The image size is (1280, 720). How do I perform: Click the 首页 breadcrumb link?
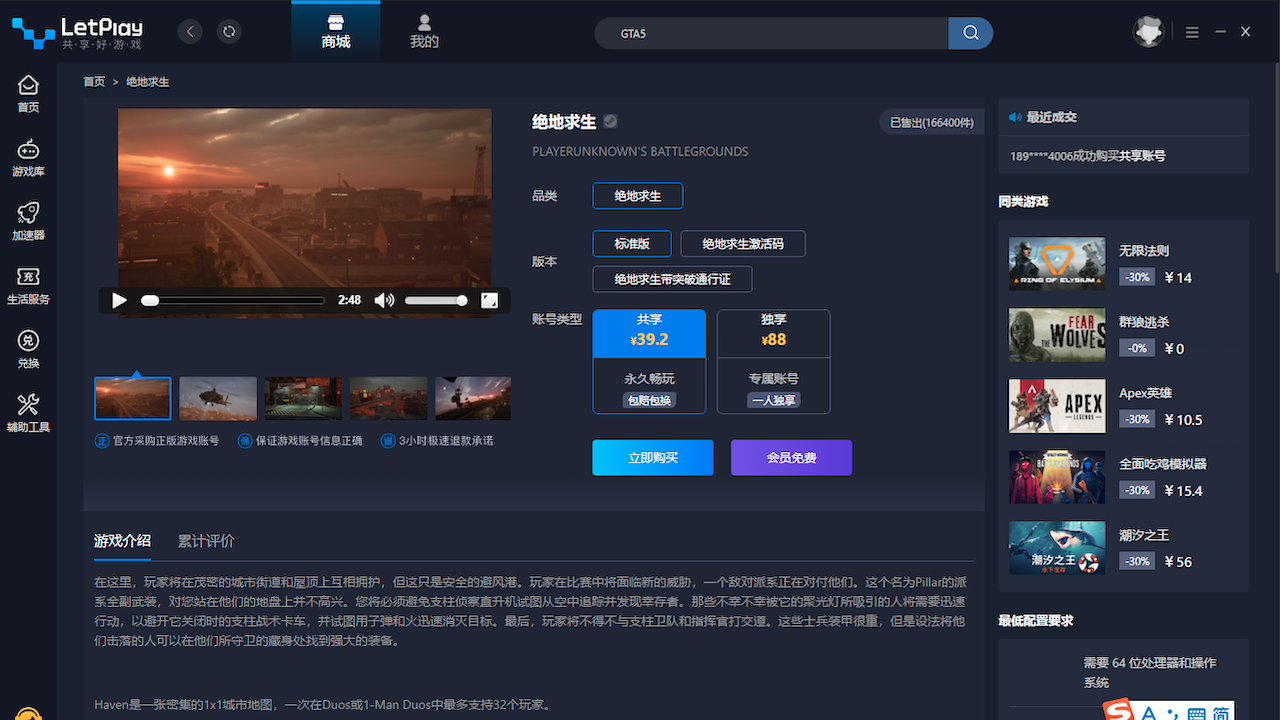pos(94,82)
